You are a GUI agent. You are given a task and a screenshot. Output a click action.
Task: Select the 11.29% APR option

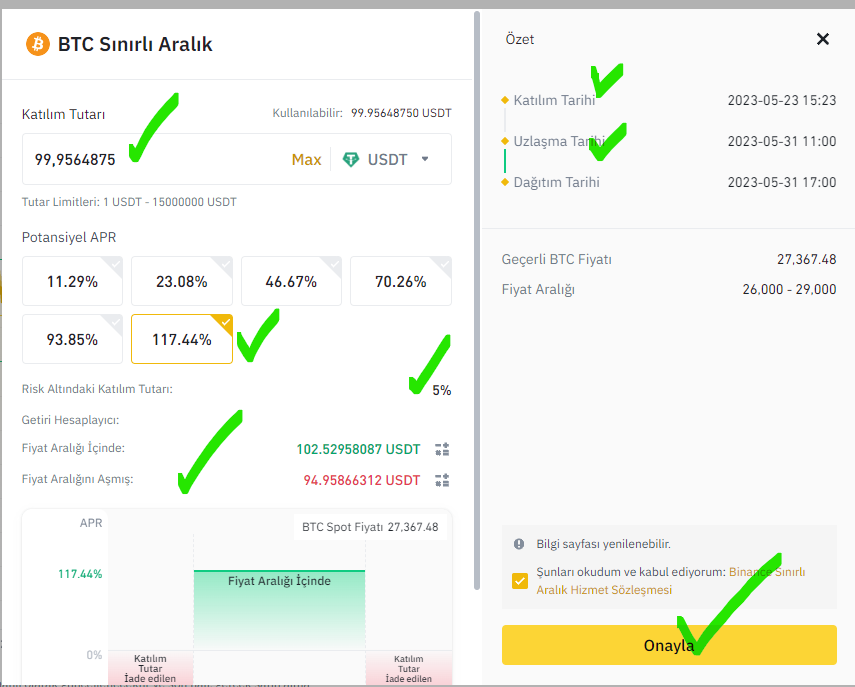[x=72, y=282]
